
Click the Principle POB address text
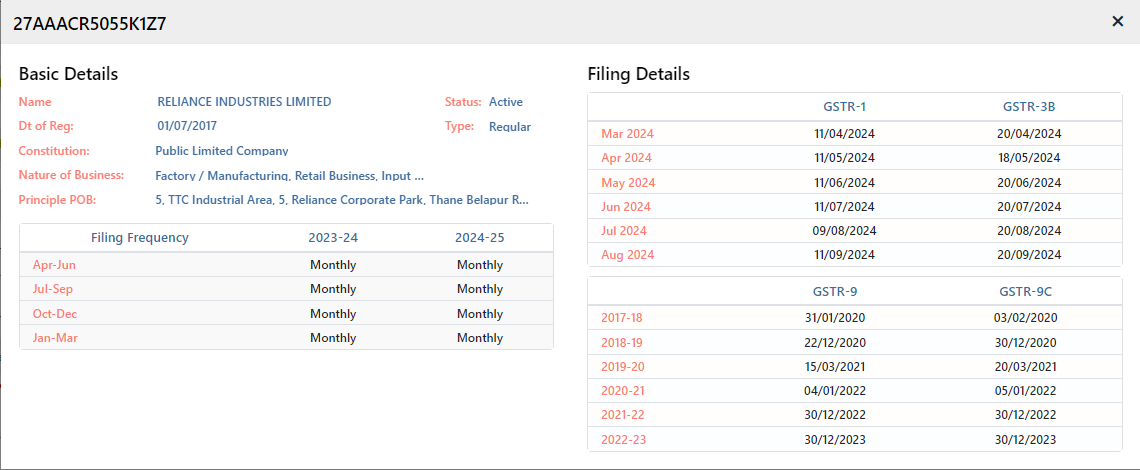[x=342, y=199]
